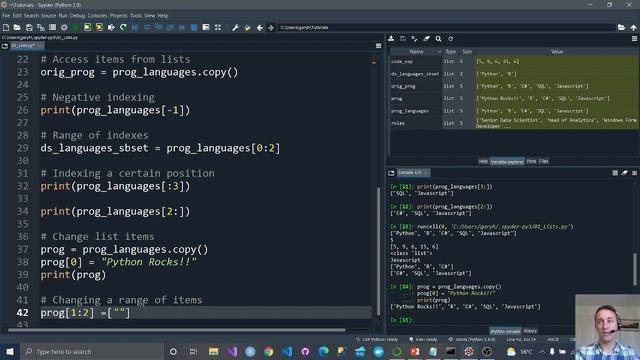Open the Debug menu

pyautogui.click(x=77, y=16)
